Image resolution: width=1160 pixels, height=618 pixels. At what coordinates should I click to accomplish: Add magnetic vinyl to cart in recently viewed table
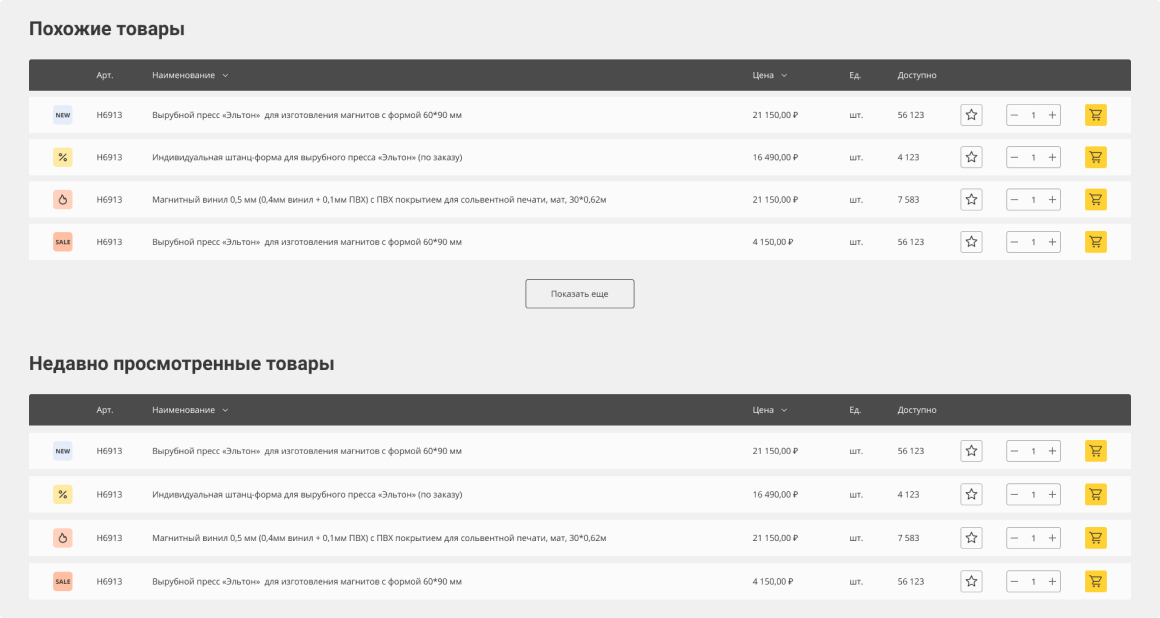pos(1095,539)
